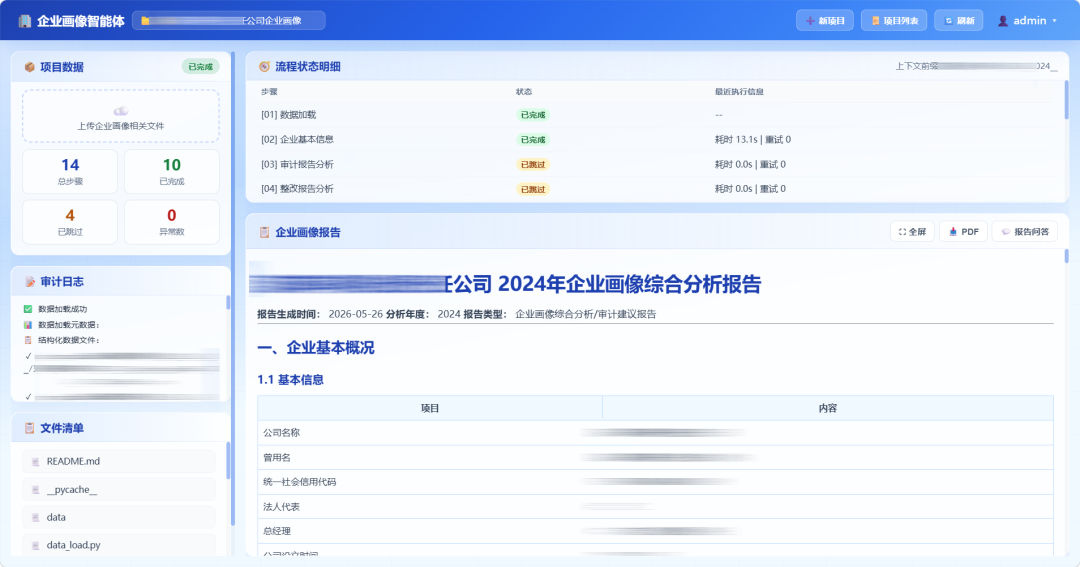Click the 已跳过 4 stat card

point(70,222)
